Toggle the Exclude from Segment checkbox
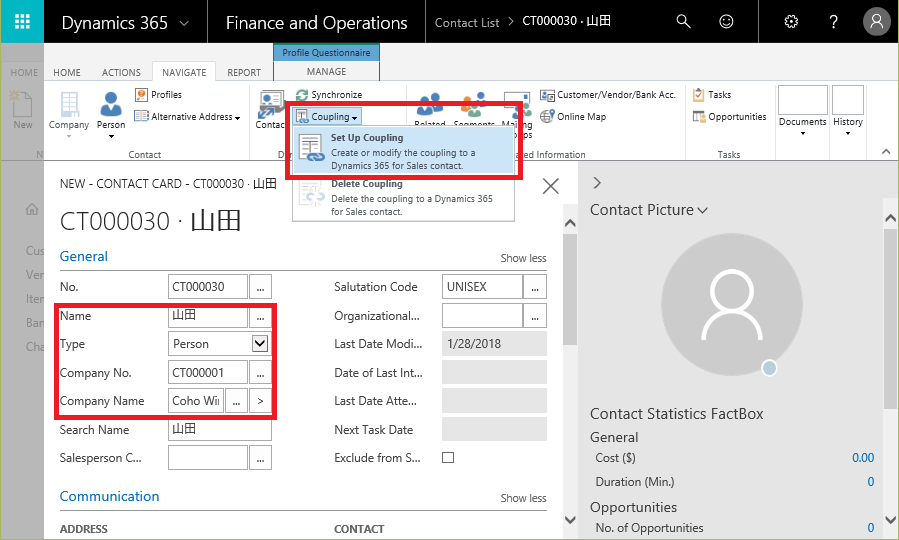Viewport: 899px width, 540px height. 448,457
